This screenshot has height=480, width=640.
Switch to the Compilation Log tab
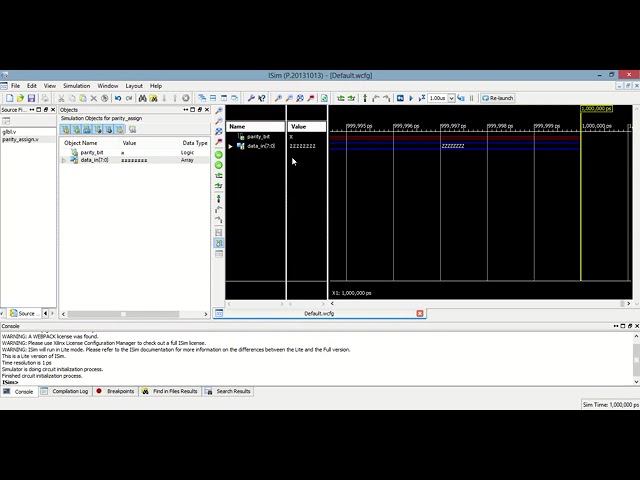click(65, 391)
